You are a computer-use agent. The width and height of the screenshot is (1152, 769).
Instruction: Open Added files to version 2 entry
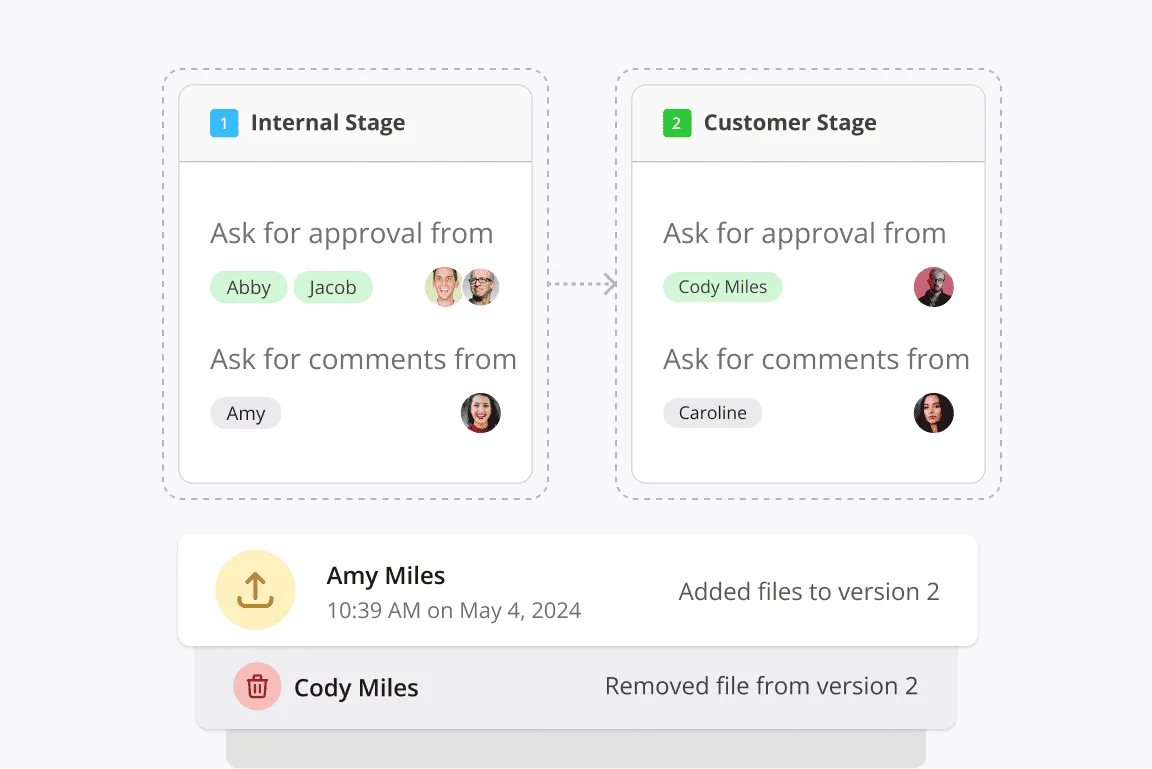coord(809,591)
